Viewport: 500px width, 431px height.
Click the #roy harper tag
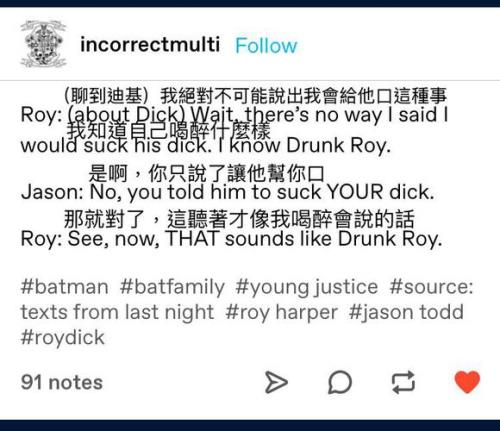(x=282, y=313)
